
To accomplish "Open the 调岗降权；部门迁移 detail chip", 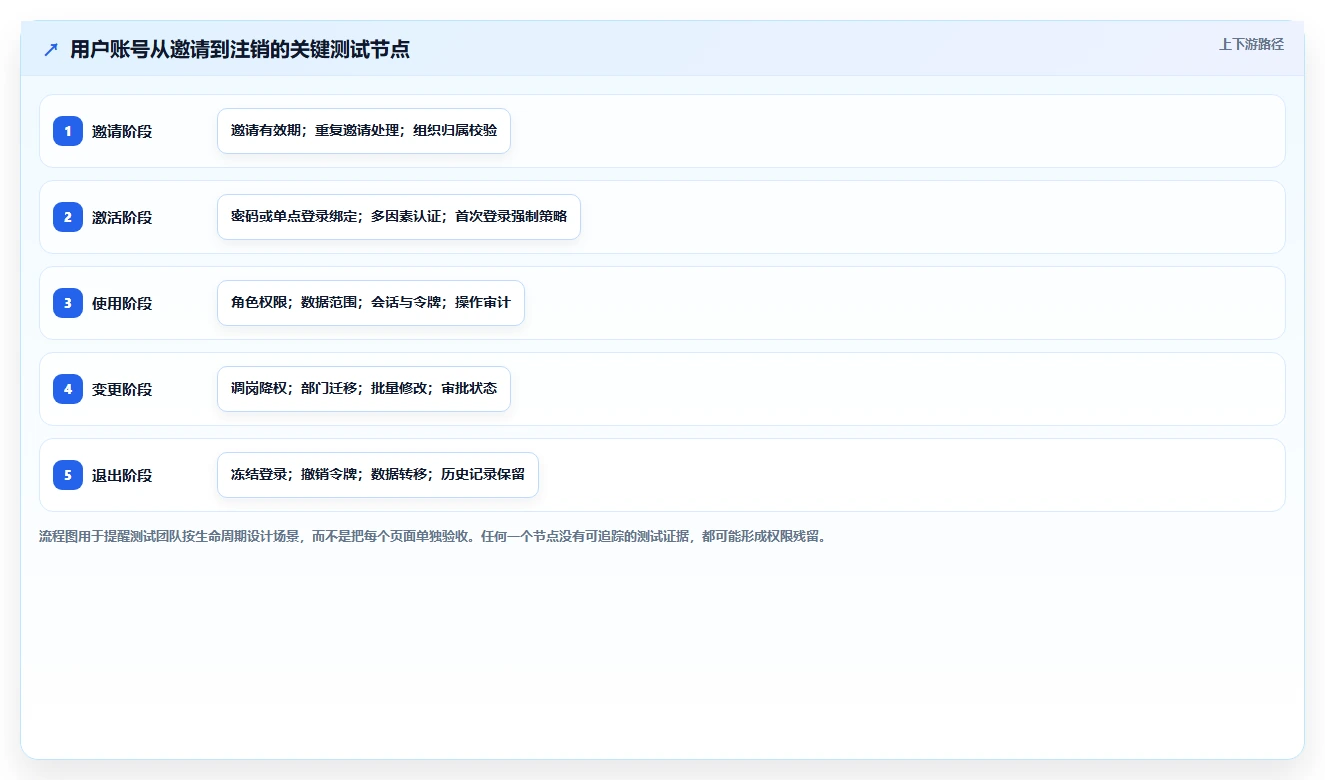I will tap(364, 389).
